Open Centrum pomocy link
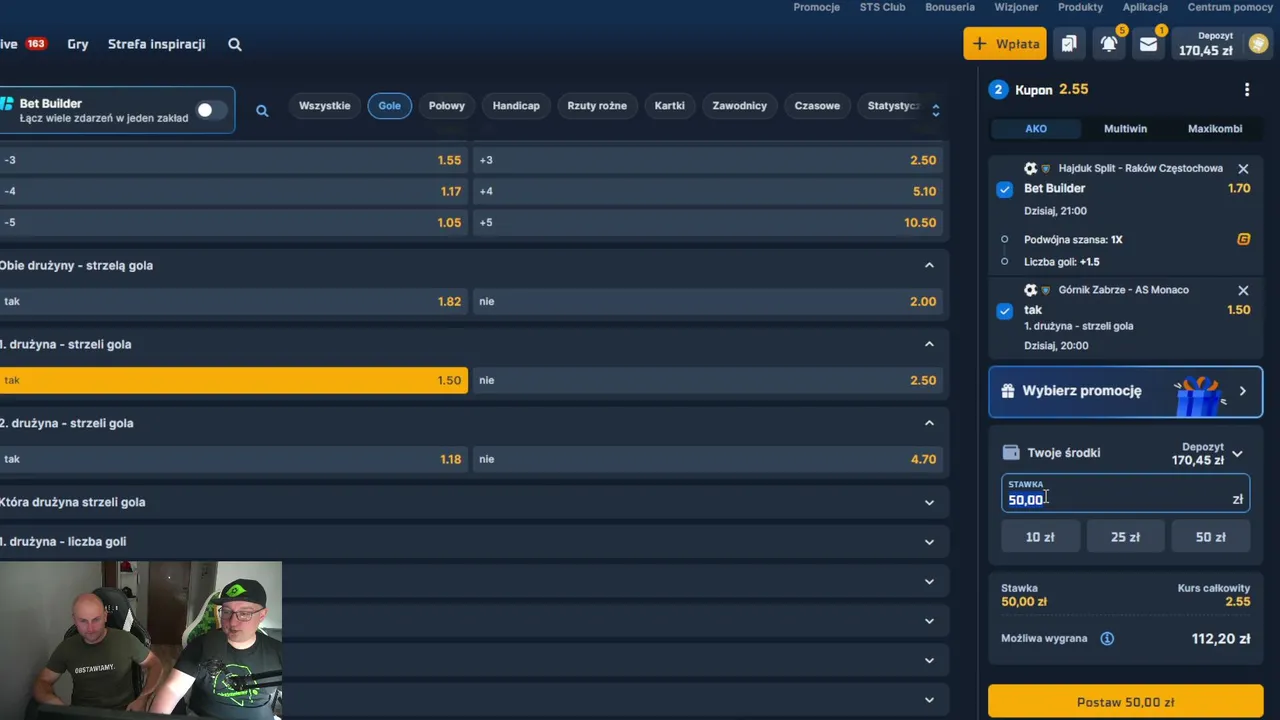Image resolution: width=1280 pixels, height=720 pixels. 1230,7
